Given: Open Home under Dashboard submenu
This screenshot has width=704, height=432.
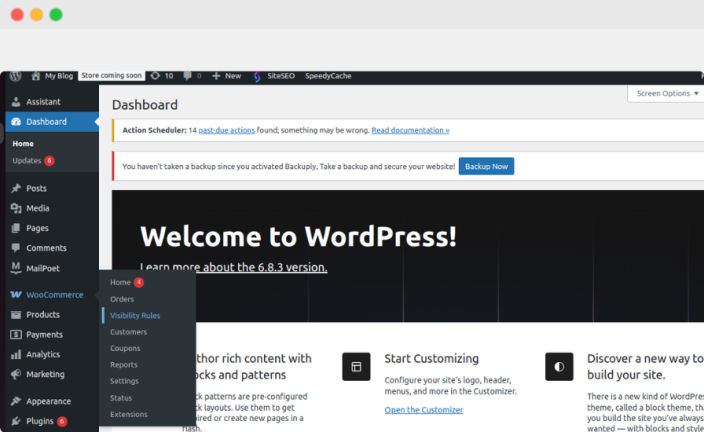Looking at the screenshot, I should (x=23, y=144).
